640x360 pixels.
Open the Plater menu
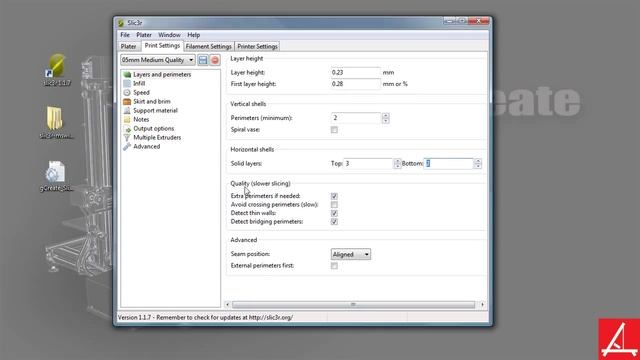pyautogui.click(x=144, y=35)
